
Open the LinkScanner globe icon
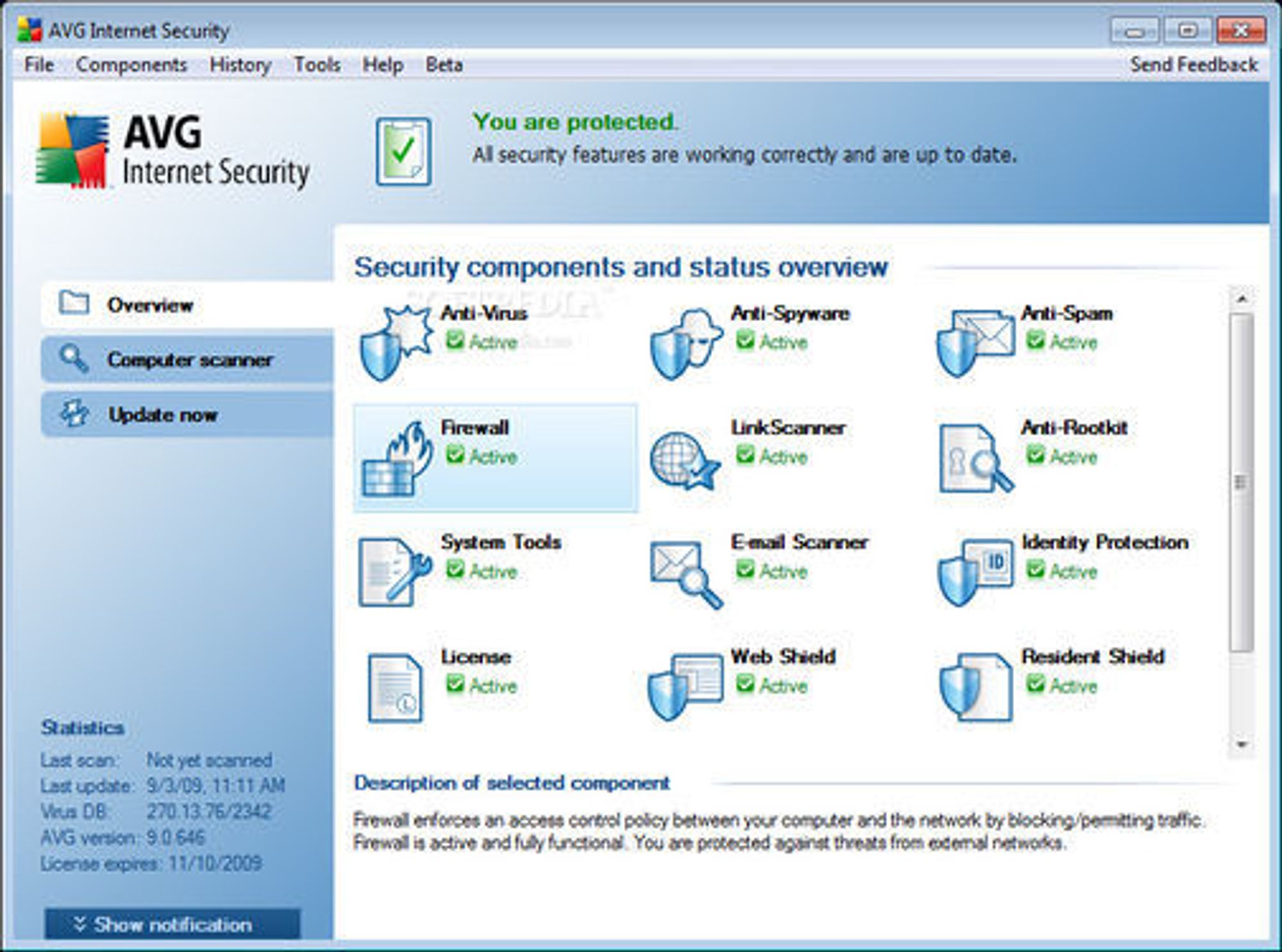(685, 460)
